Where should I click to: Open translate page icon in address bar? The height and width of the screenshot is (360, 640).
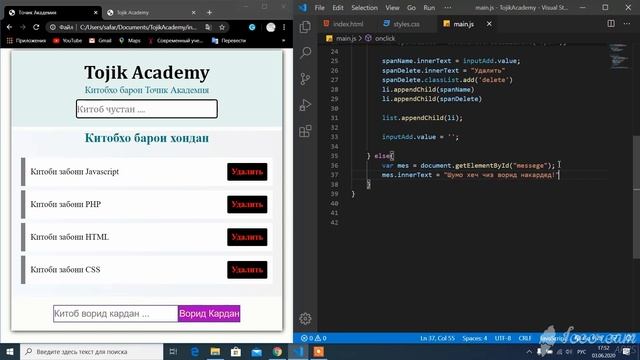208,27
